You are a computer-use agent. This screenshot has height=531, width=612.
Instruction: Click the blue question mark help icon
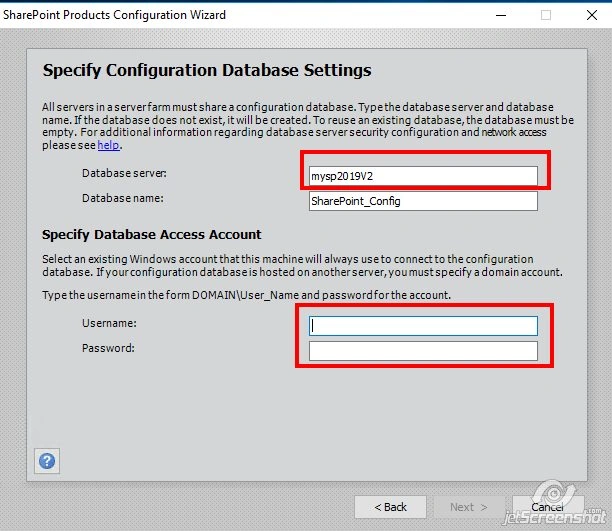[x=47, y=461]
